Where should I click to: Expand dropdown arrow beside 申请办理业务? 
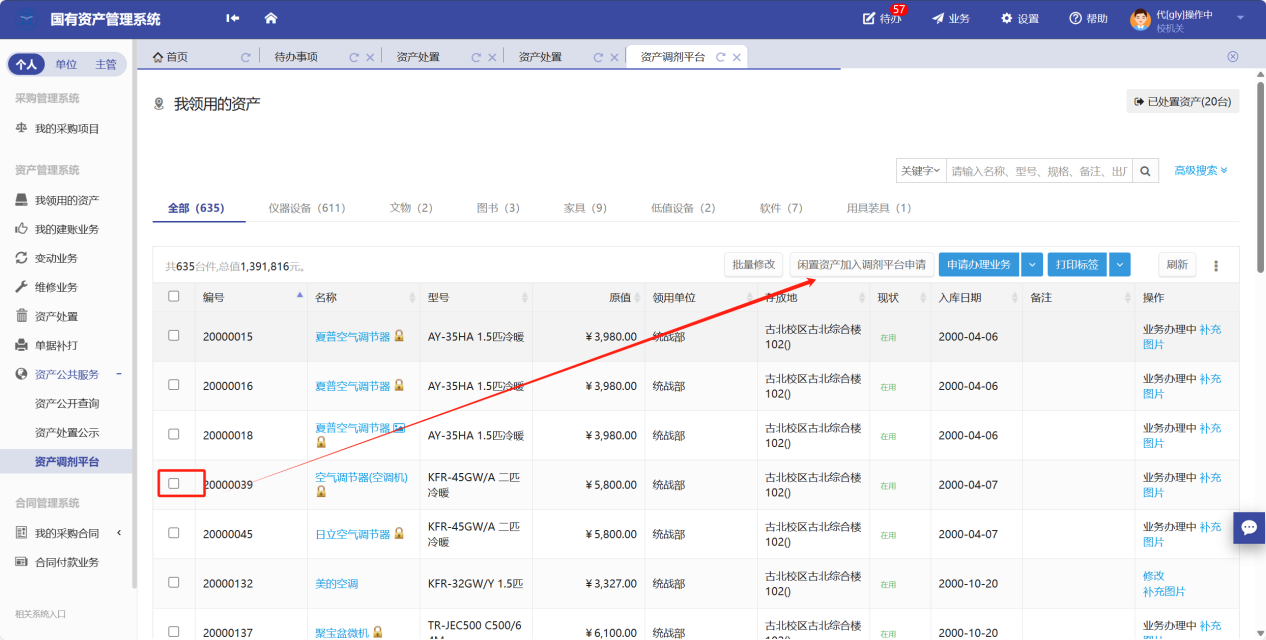pos(1032,265)
